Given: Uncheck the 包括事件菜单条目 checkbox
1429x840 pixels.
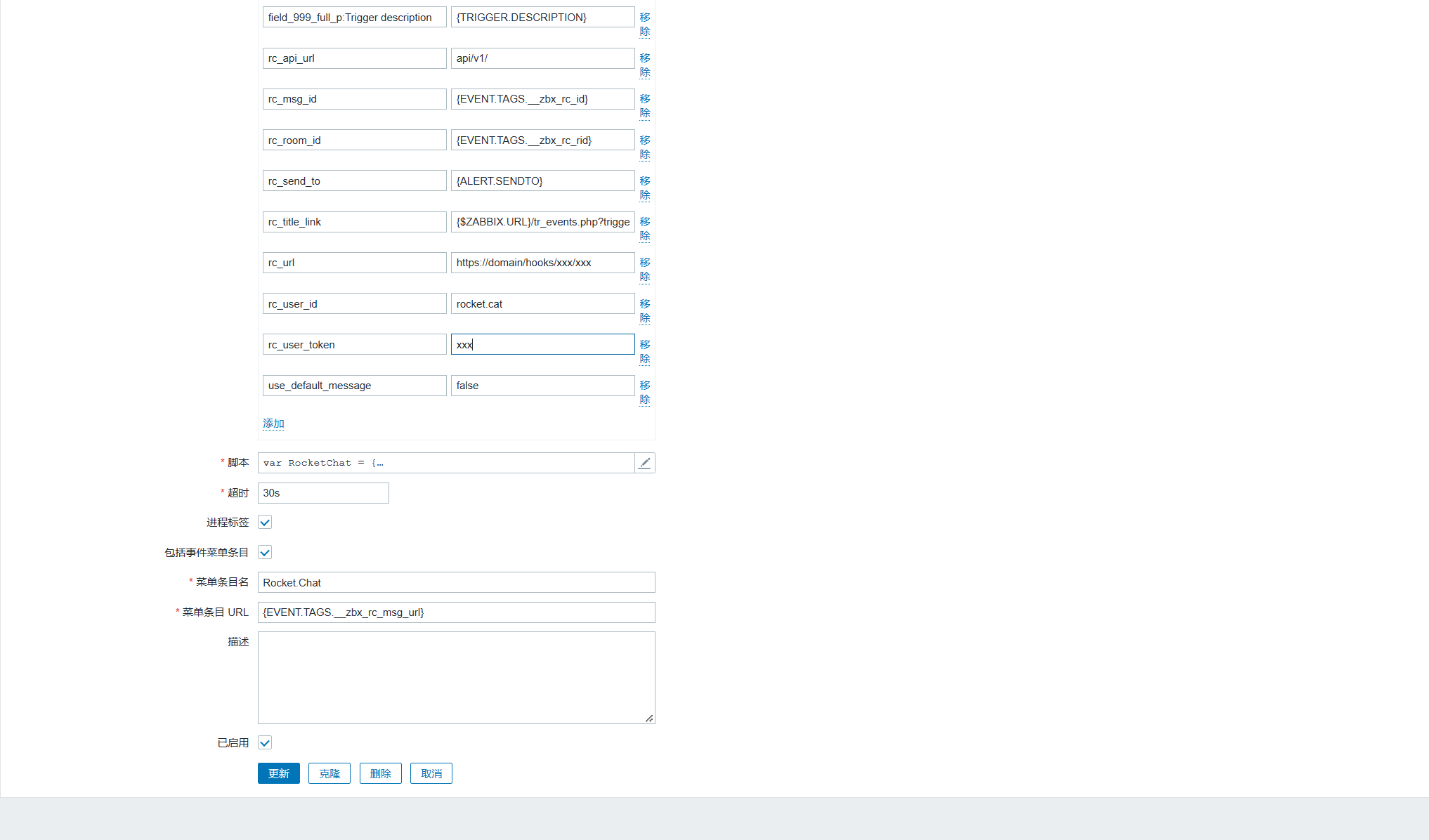Looking at the screenshot, I should point(265,553).
